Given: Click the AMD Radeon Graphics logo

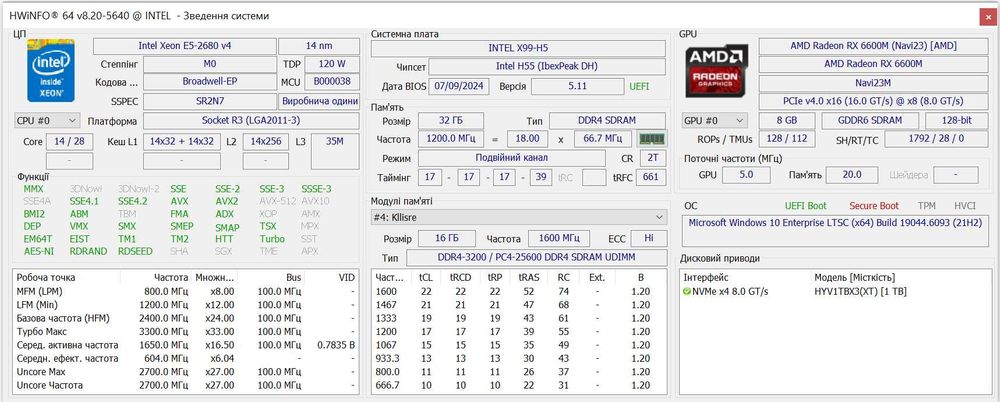Looking at the screenshot, I should click(716, 70).
